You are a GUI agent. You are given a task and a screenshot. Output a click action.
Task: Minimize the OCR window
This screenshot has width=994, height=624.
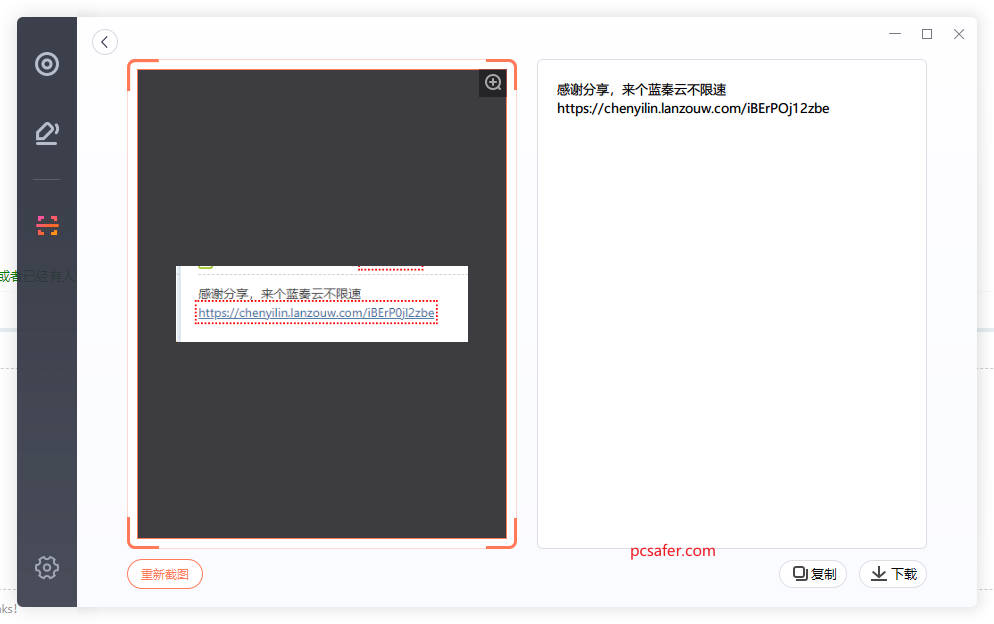tap(895, 34)
